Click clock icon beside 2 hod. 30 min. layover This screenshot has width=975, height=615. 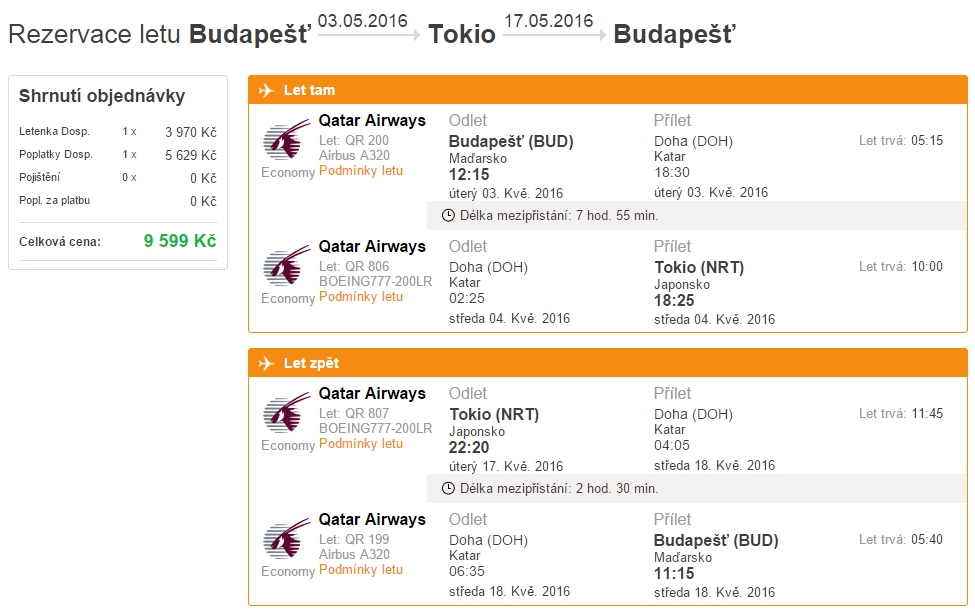(x=448, y=489)
